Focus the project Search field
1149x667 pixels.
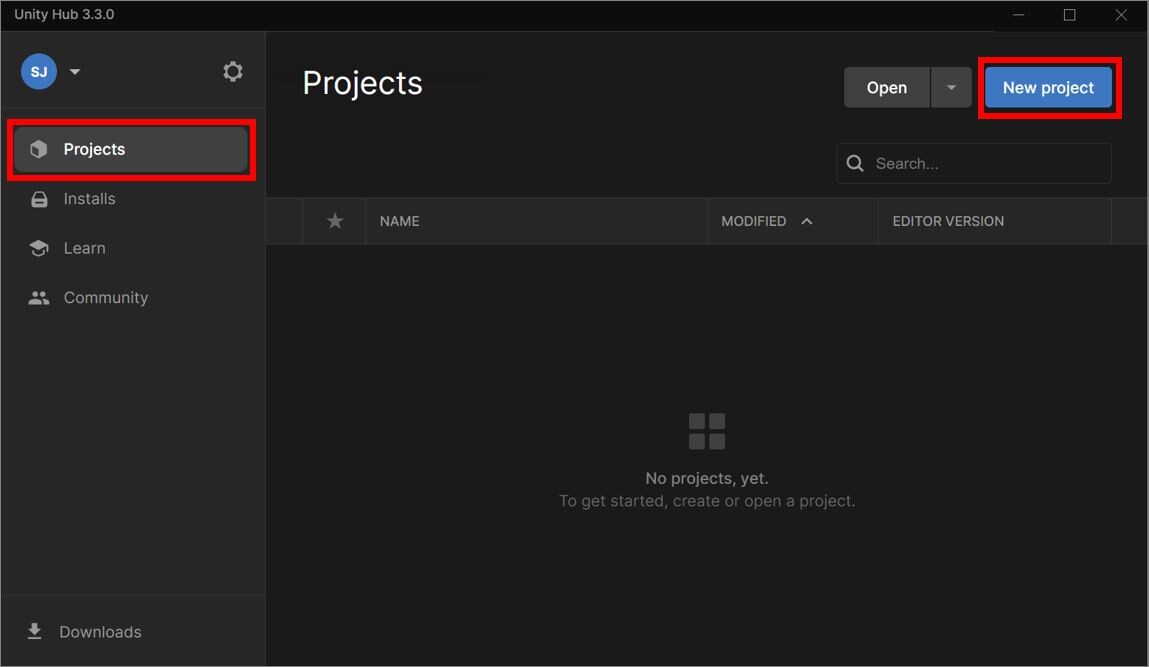point(974,163)
